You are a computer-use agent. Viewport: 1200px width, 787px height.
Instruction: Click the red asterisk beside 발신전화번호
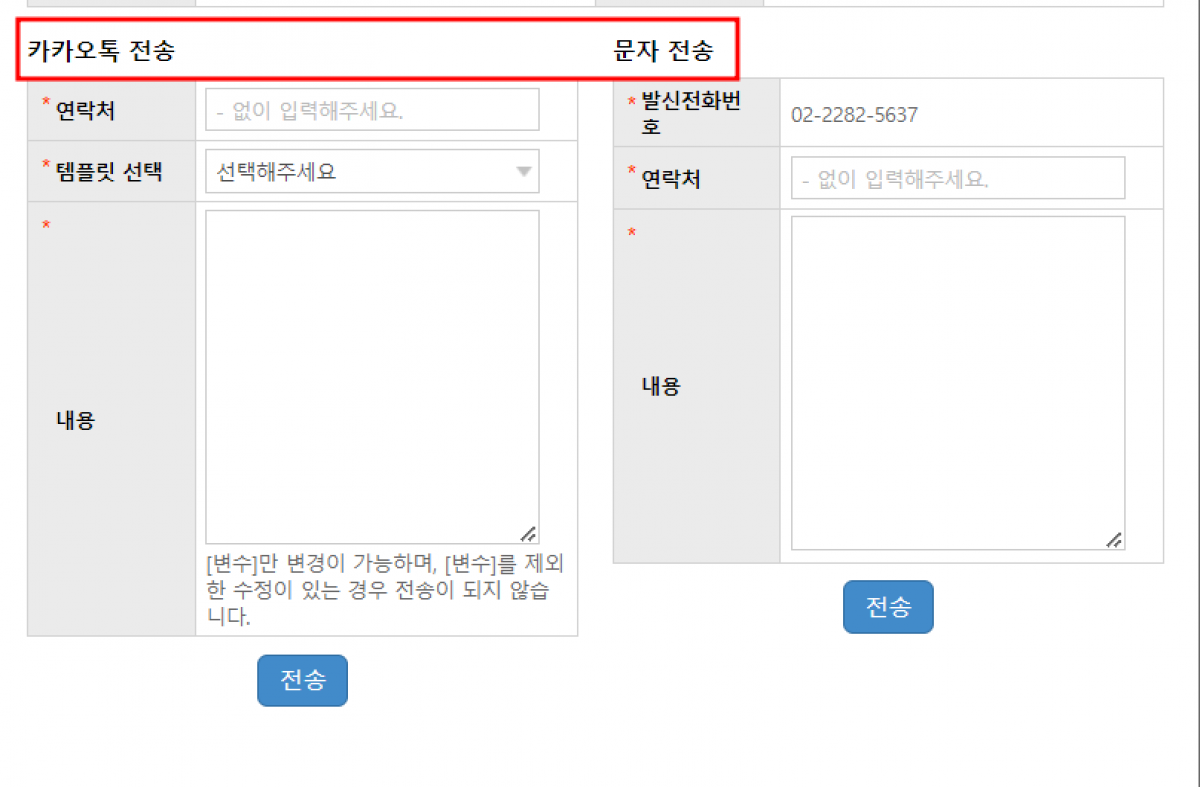coord(631,102)
